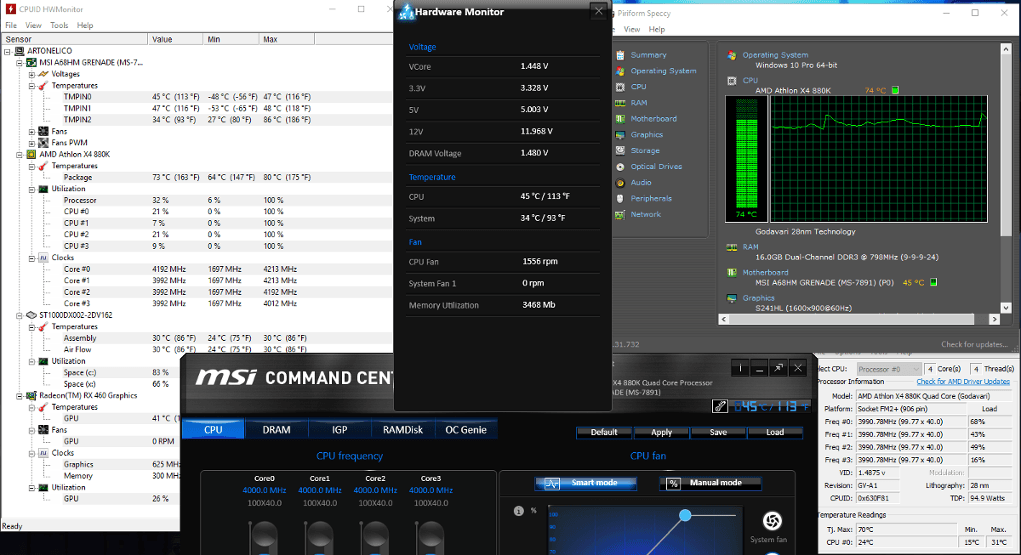Collapse the Radeon RX 460 Graphics node
Screen dimensions: 1021x555
(20, 396)
